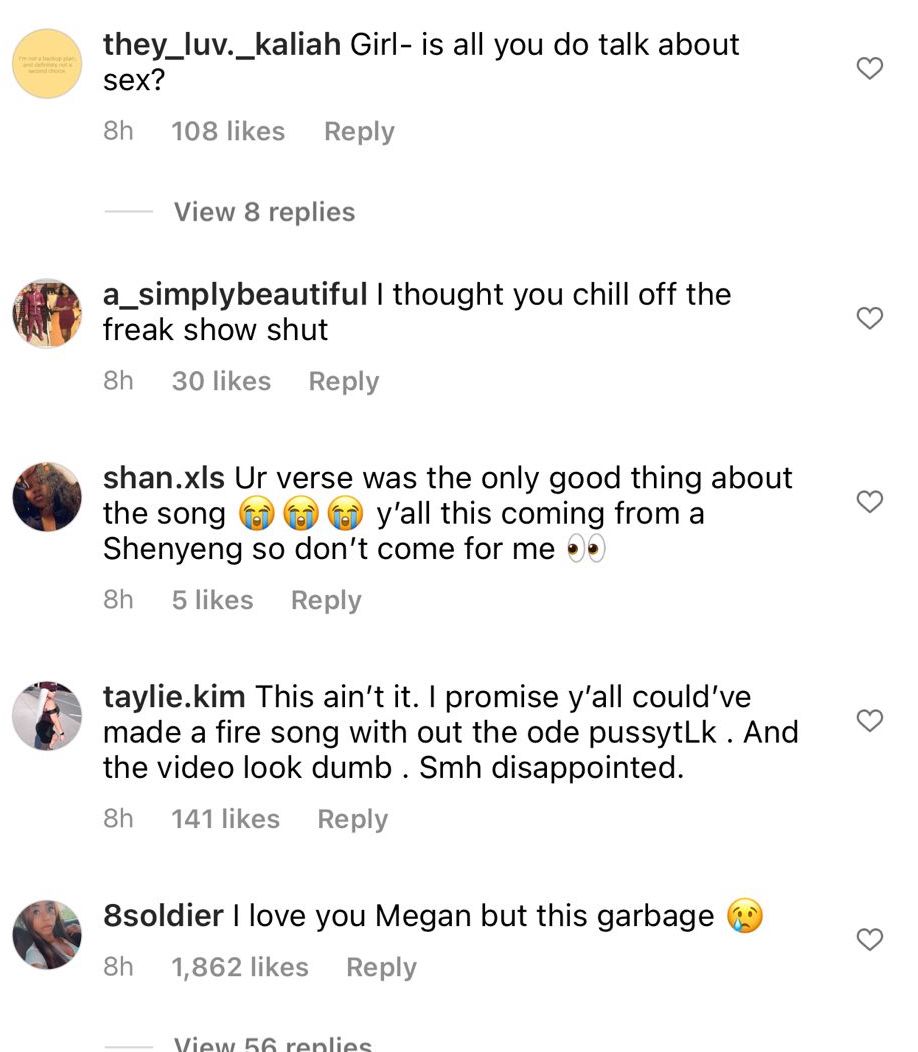Expand View 56 replies thread
The image size is (918, 1052).
pyautogui.click(x=272, y=1044)
